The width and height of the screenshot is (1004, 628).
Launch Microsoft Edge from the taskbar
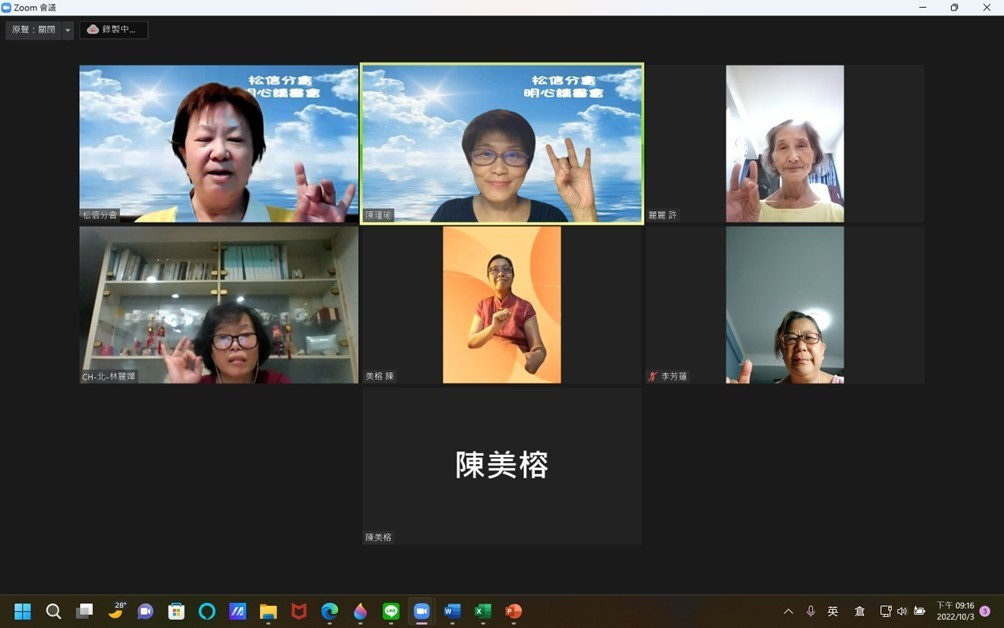[x=329, y=611]
